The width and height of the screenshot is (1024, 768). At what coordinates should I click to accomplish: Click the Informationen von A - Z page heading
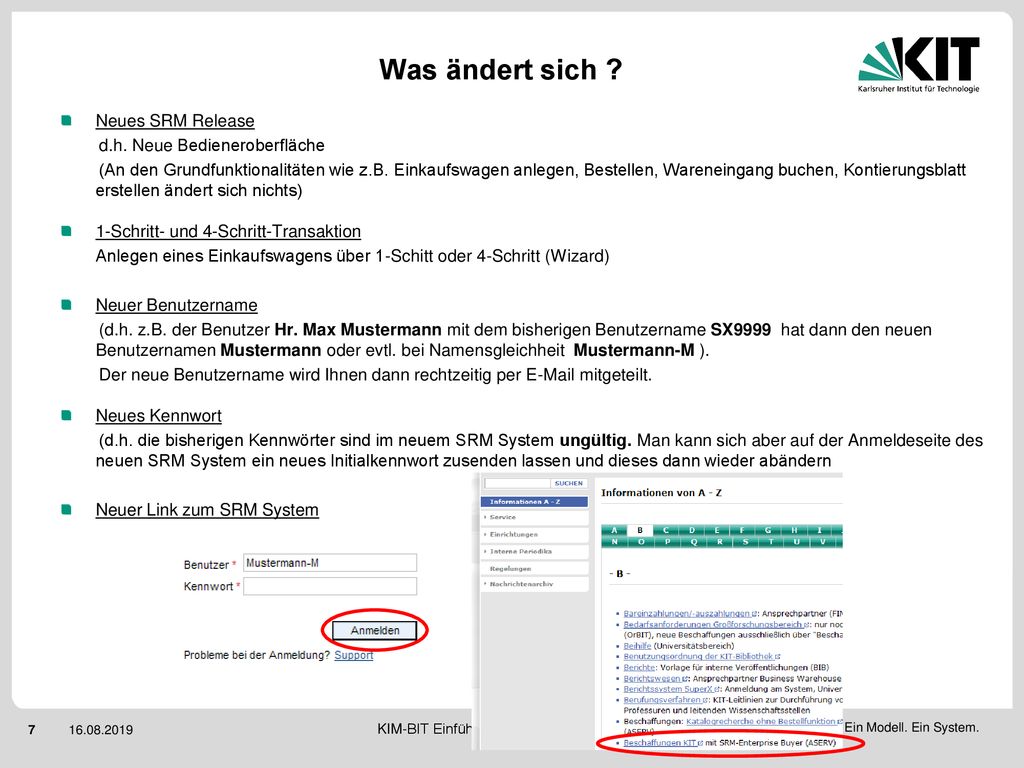click(662, 492)
